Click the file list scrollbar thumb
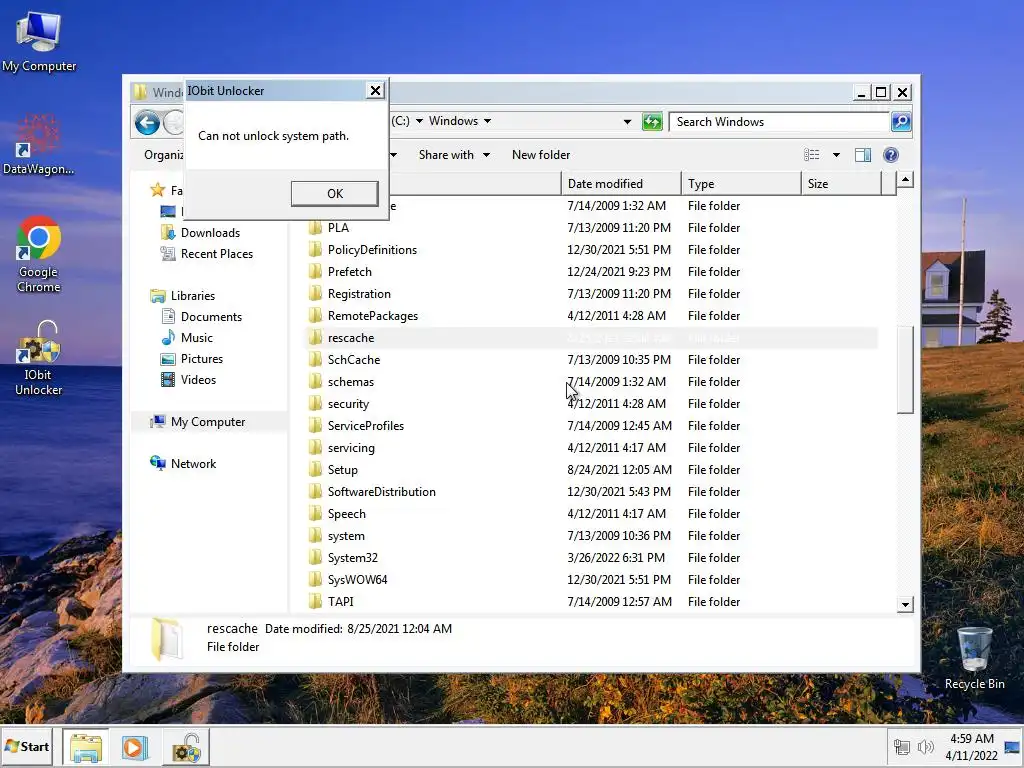 click(x=905, y=369)
